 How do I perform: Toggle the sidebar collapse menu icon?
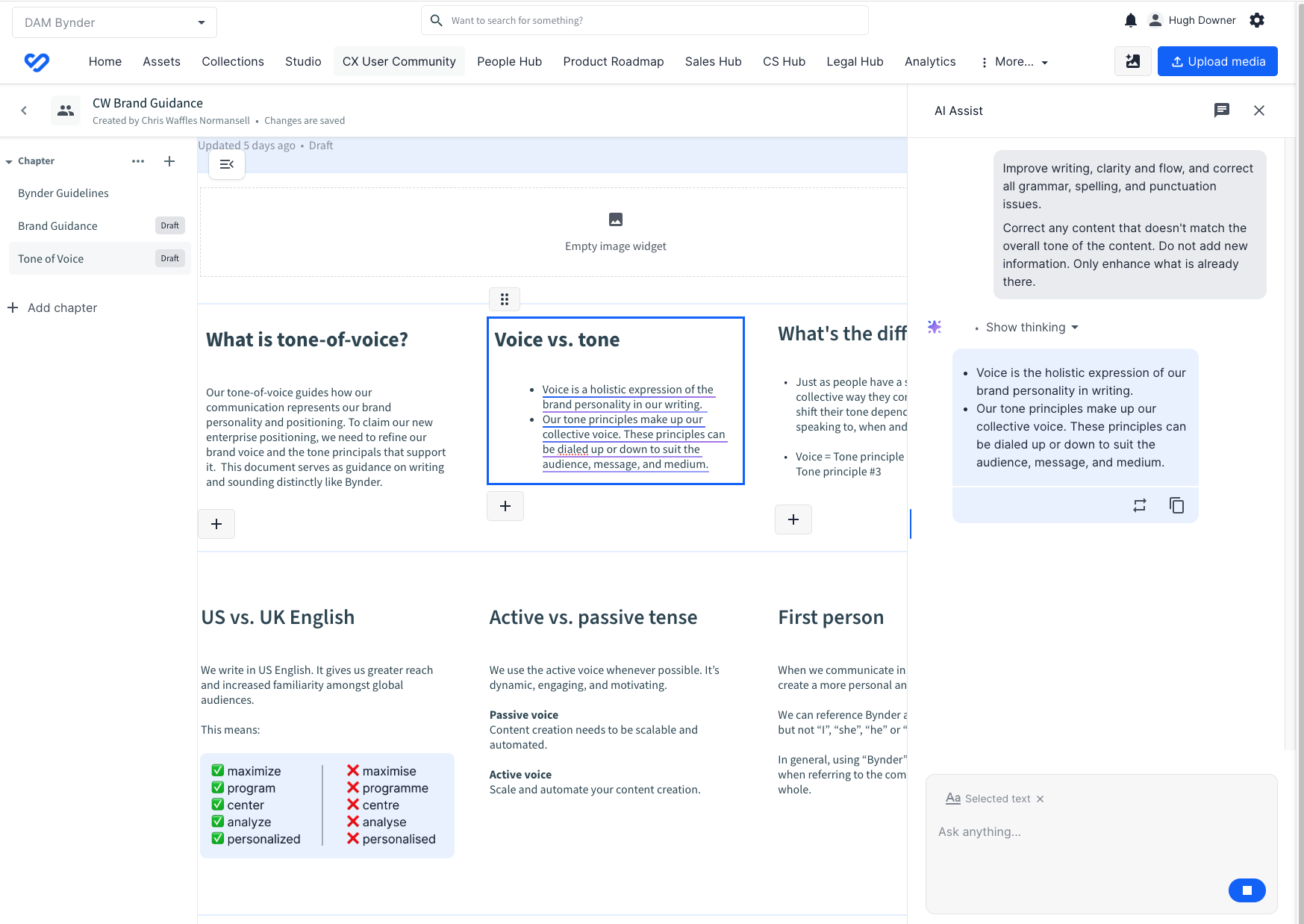[x=227, y=164]
